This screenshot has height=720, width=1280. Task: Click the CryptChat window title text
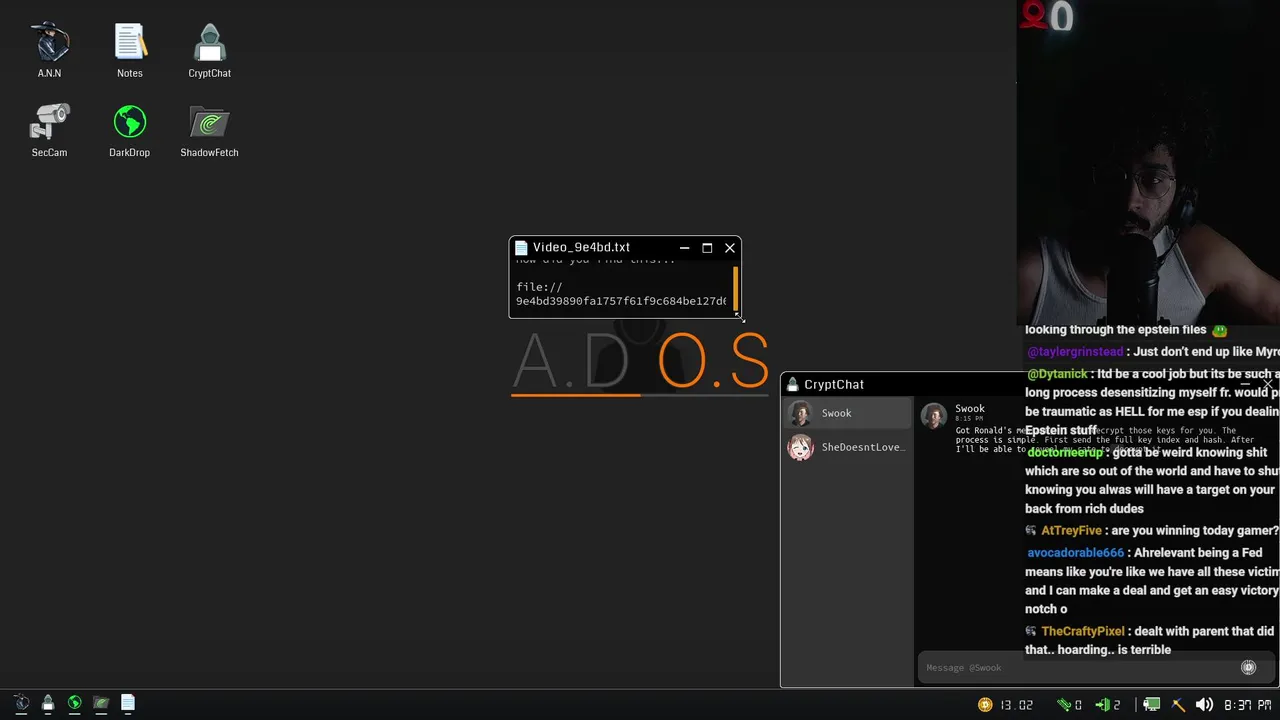tap(834, 384)
